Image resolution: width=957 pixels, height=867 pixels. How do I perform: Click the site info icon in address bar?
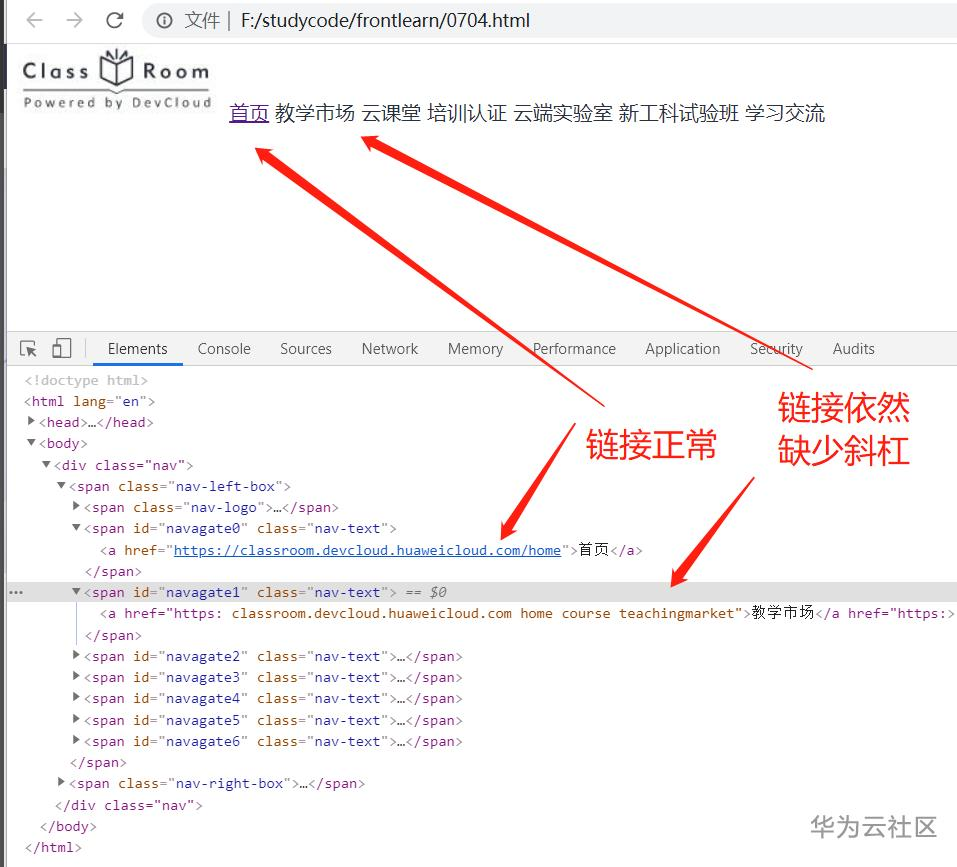164,21
